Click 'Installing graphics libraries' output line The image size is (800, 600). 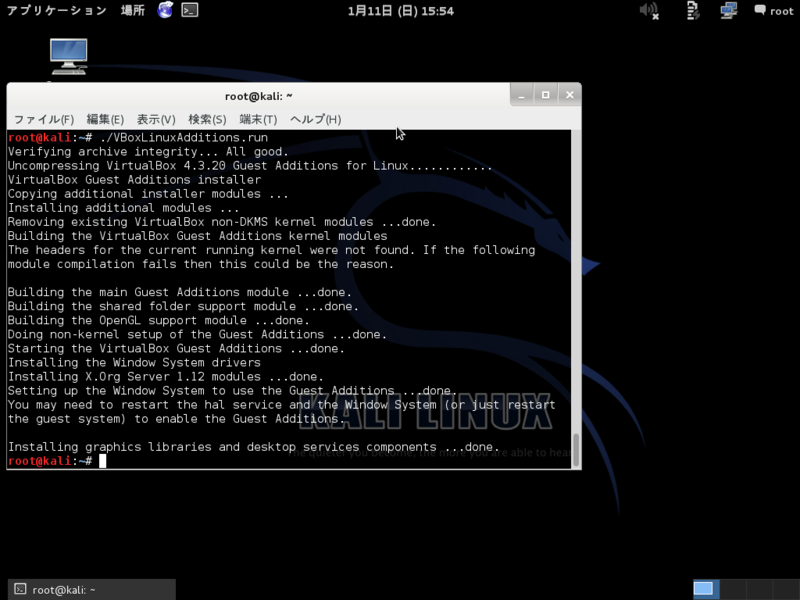(x=254, y=447)
